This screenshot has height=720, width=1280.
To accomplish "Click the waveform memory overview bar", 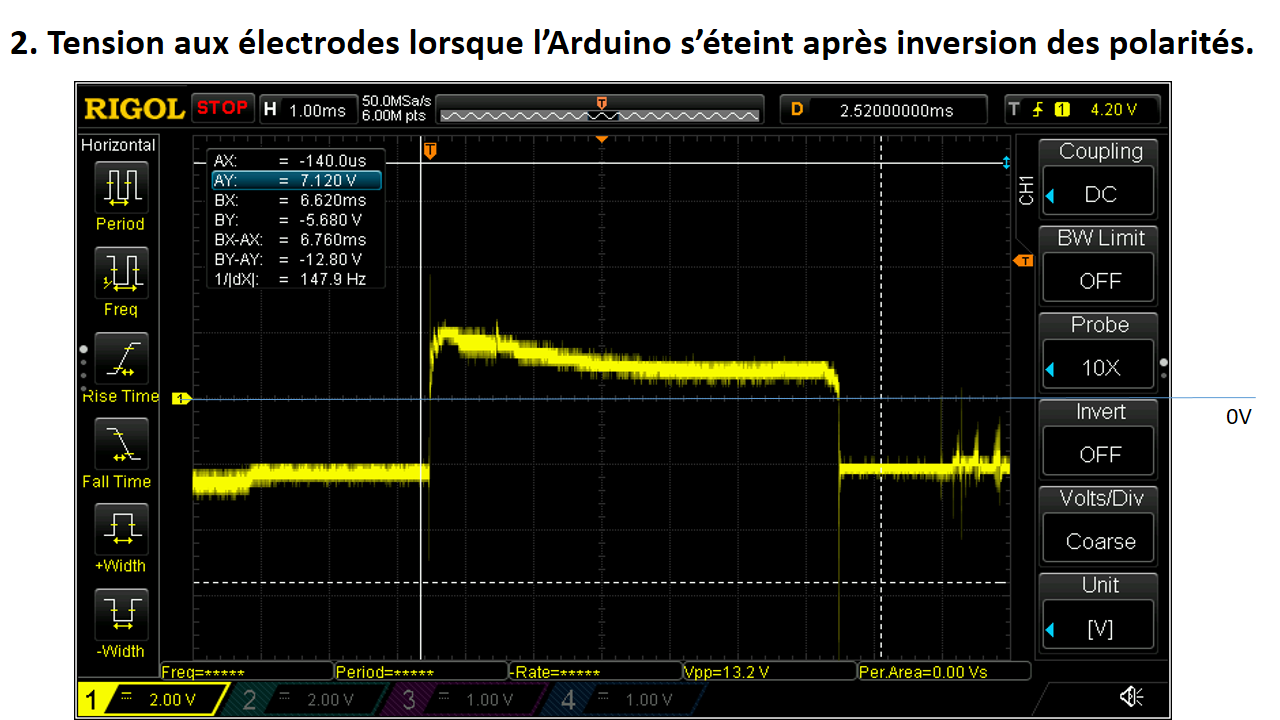I will coord(601,111).
